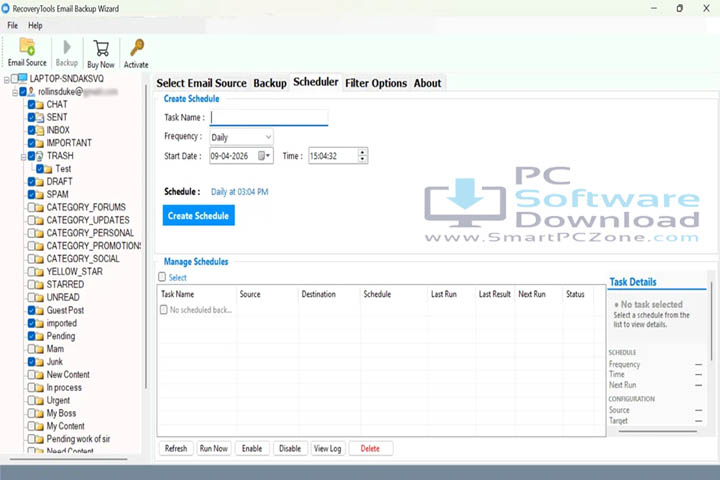Open the Buy Now cart icon
The image size is (720, 480).
pyautogui.click(x=101, y=48)
